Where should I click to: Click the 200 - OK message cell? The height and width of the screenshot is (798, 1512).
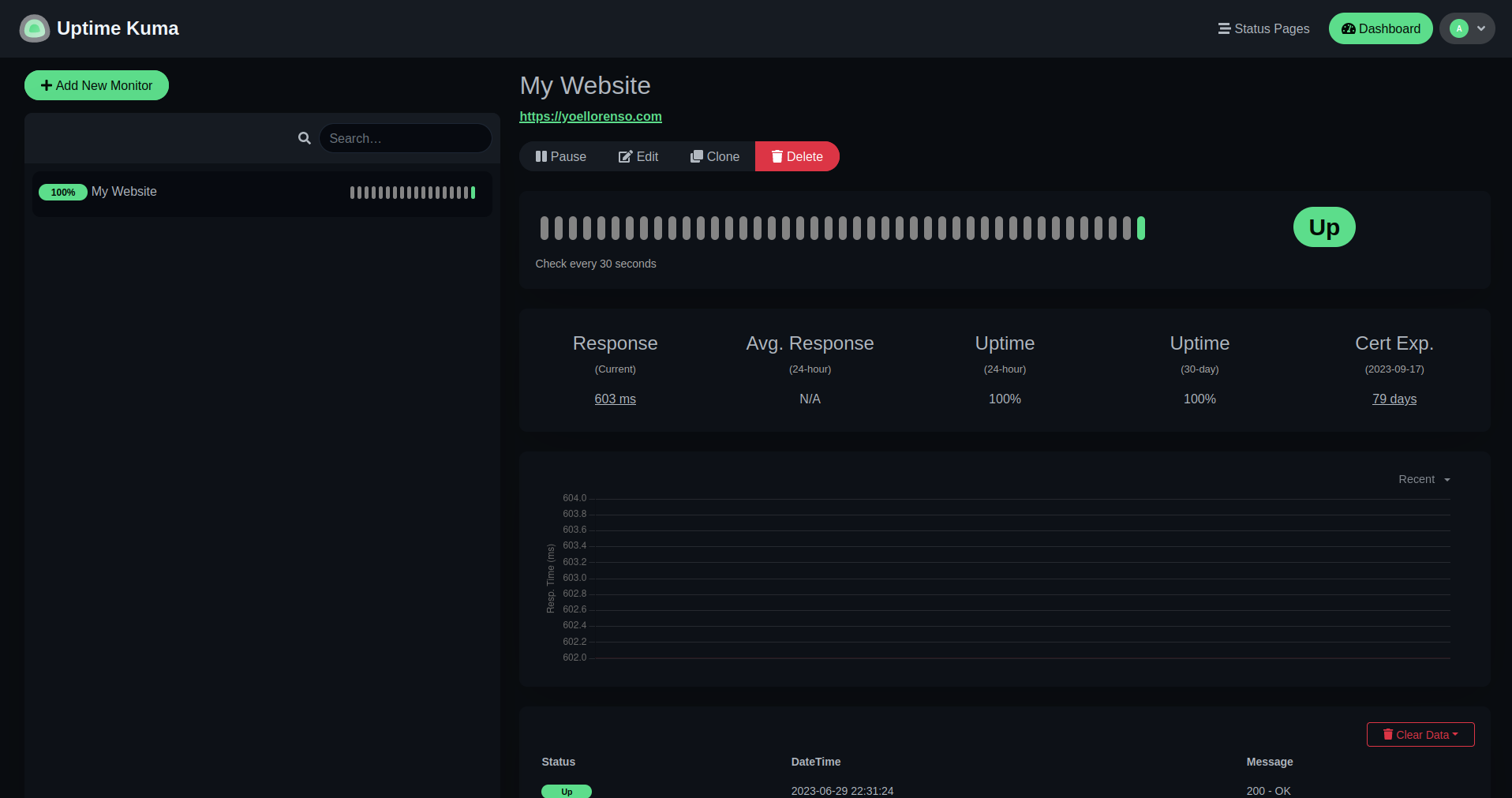click(x=1268, y=791)
